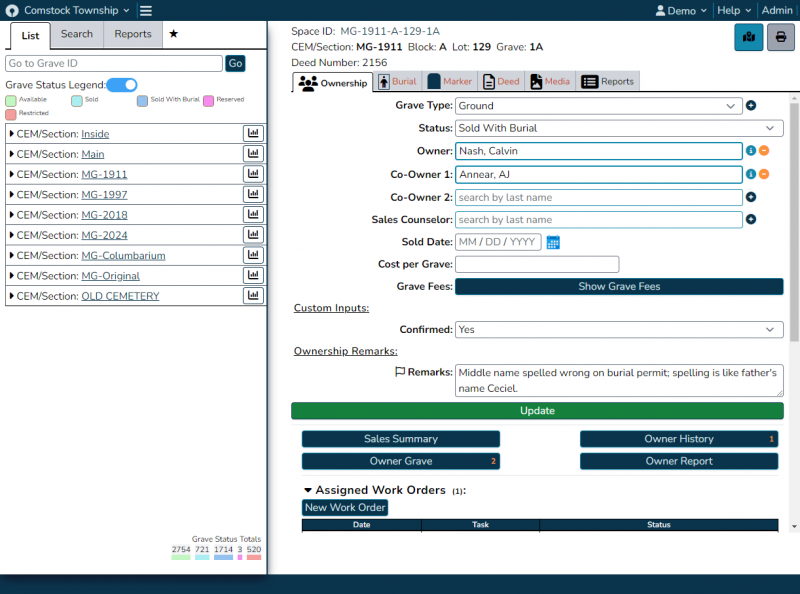Switch to the Search tab

pos(77,34)
